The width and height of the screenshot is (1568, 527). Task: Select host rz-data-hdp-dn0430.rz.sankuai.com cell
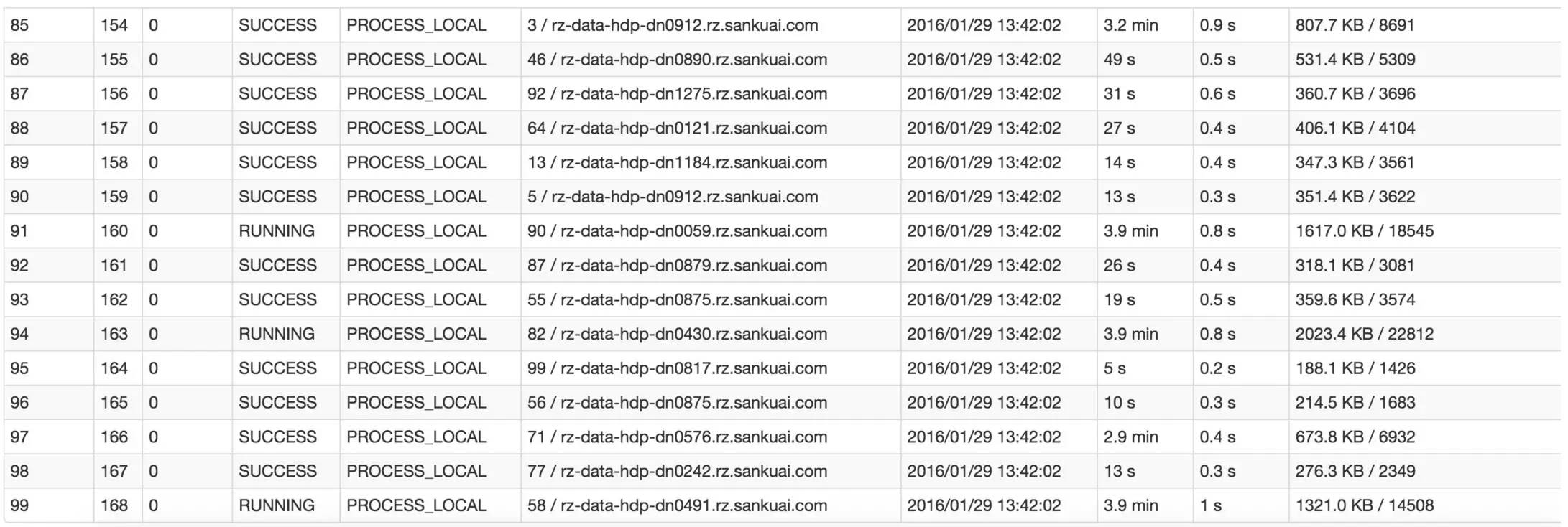(710, 334)
